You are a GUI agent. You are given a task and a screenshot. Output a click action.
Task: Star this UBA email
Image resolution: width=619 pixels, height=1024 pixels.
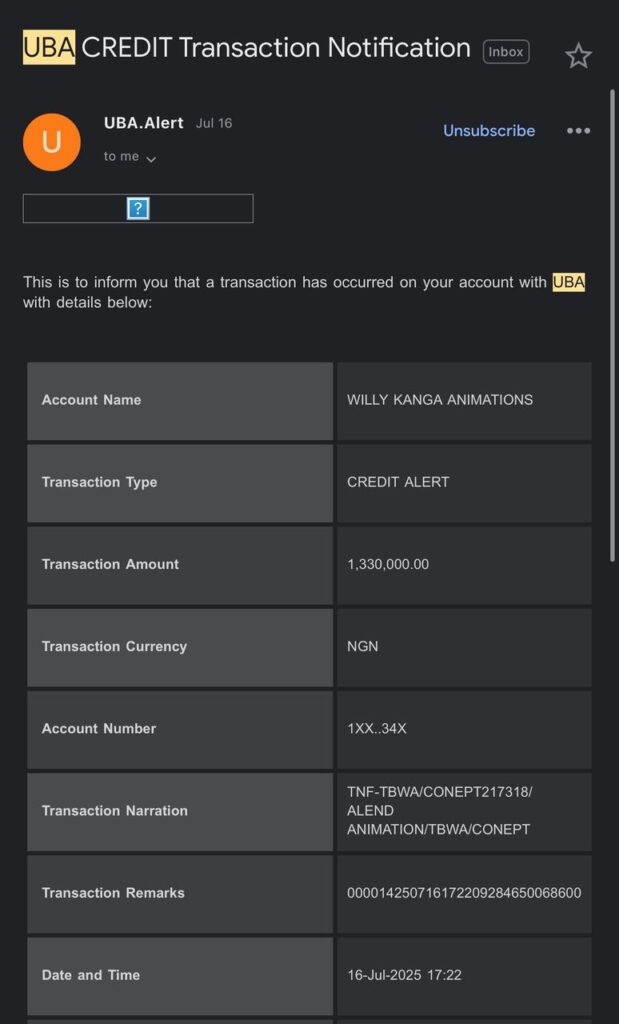pos(578,56)
